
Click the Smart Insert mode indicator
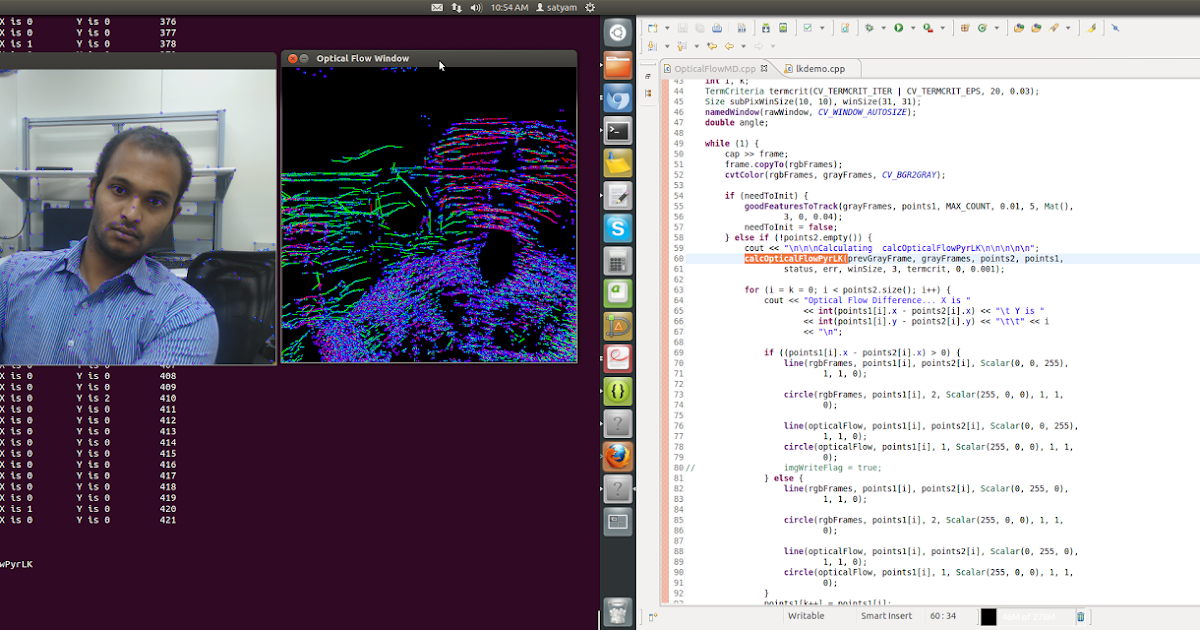tap(887, 616)
